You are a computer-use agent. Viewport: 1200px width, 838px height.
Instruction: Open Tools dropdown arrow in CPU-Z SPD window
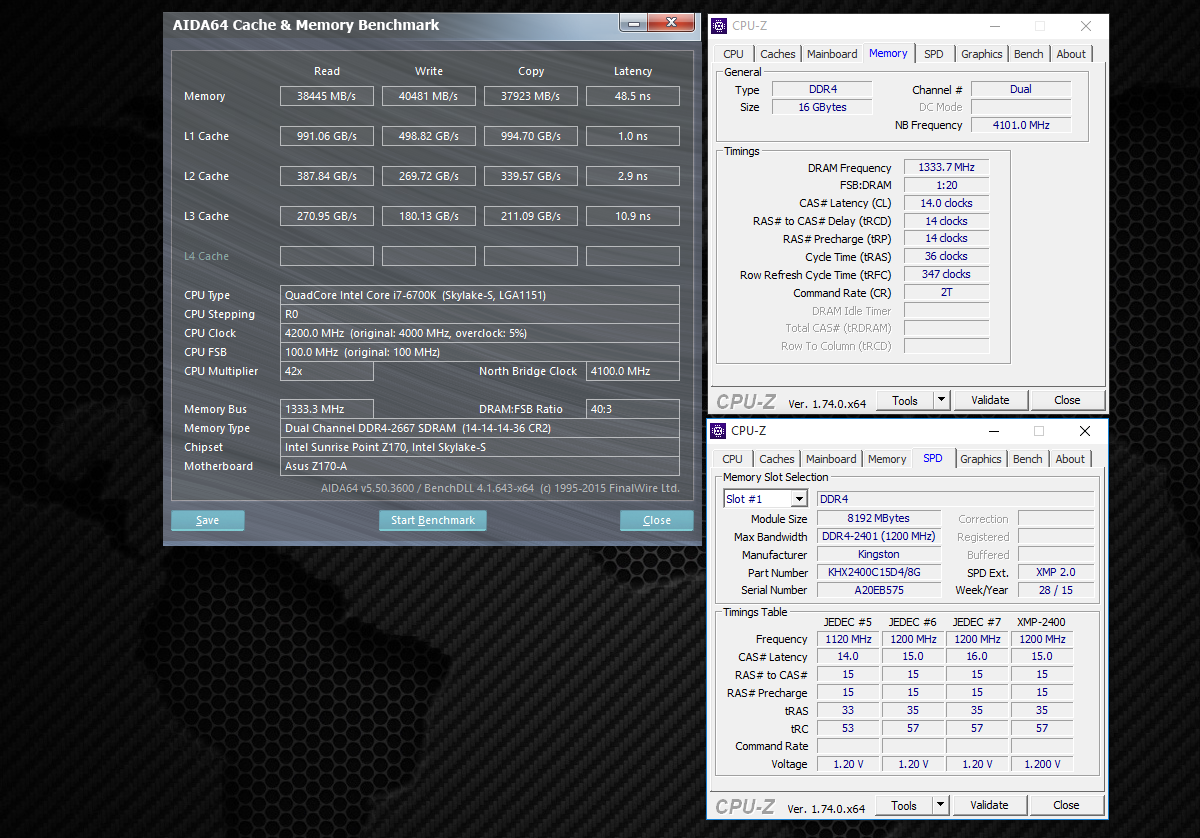click(941, 805)
